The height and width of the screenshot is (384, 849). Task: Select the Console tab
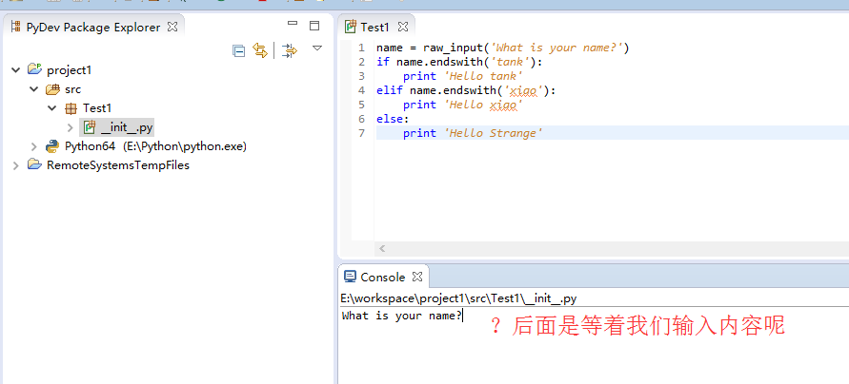382,277
